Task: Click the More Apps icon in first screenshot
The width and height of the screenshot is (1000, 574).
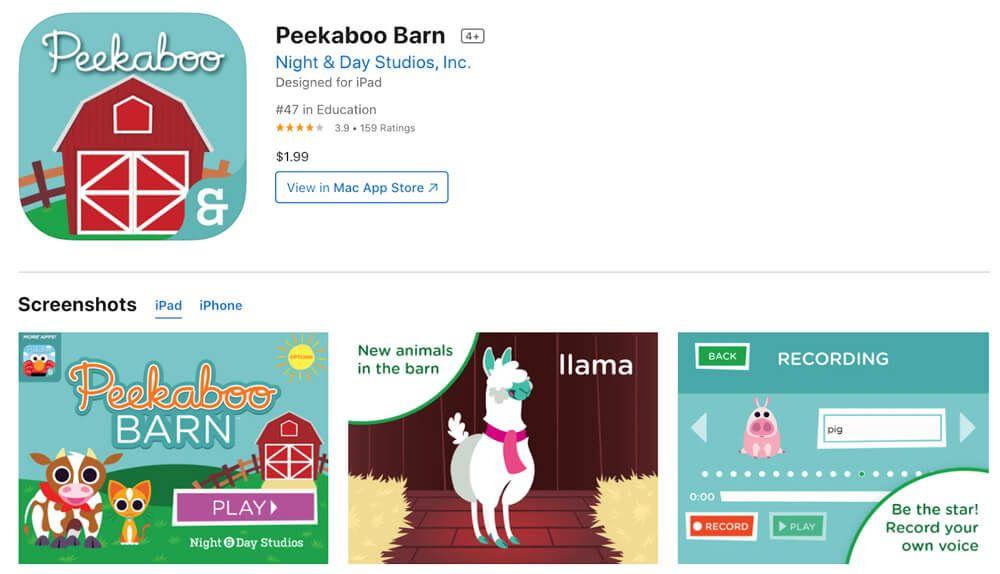Action: pos(40,357)
